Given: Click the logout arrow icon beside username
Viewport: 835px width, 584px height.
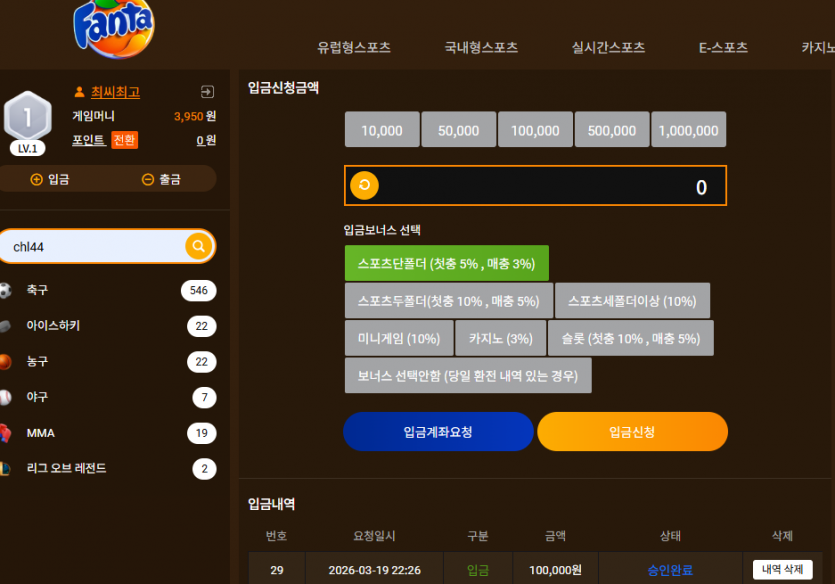Looking at the screenshot, I should pyautogui.click(x=207, y=92).
